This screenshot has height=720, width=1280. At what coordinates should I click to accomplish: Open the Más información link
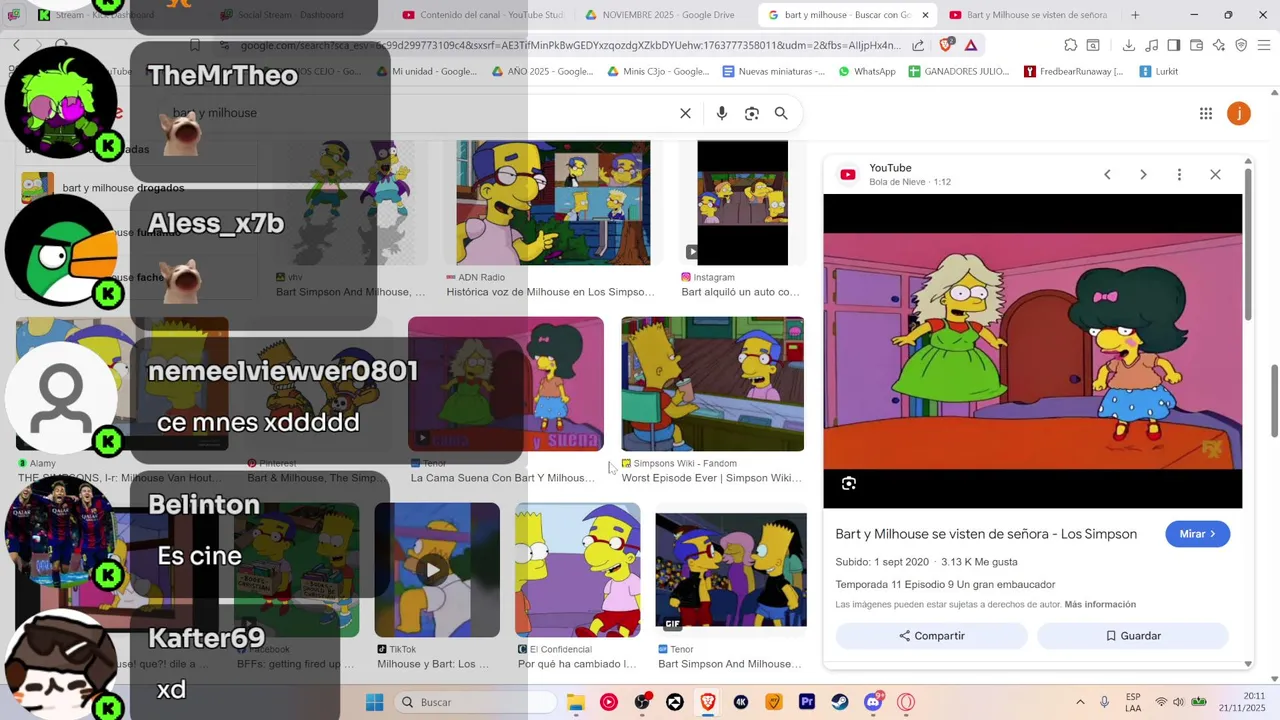click(x=1100, y=605)
